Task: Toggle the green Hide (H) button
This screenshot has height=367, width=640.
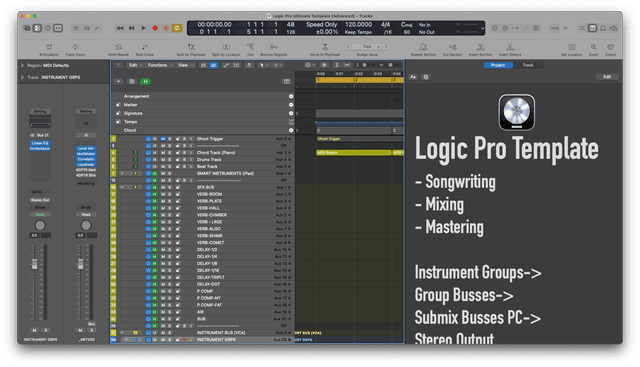Action: pos(145,82)
